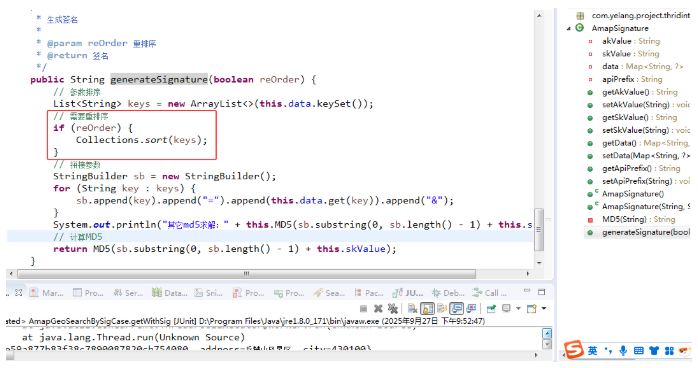Click Sogou voice input microphone
Viewport: 698px width, 368px height.
tap(623, 351)
